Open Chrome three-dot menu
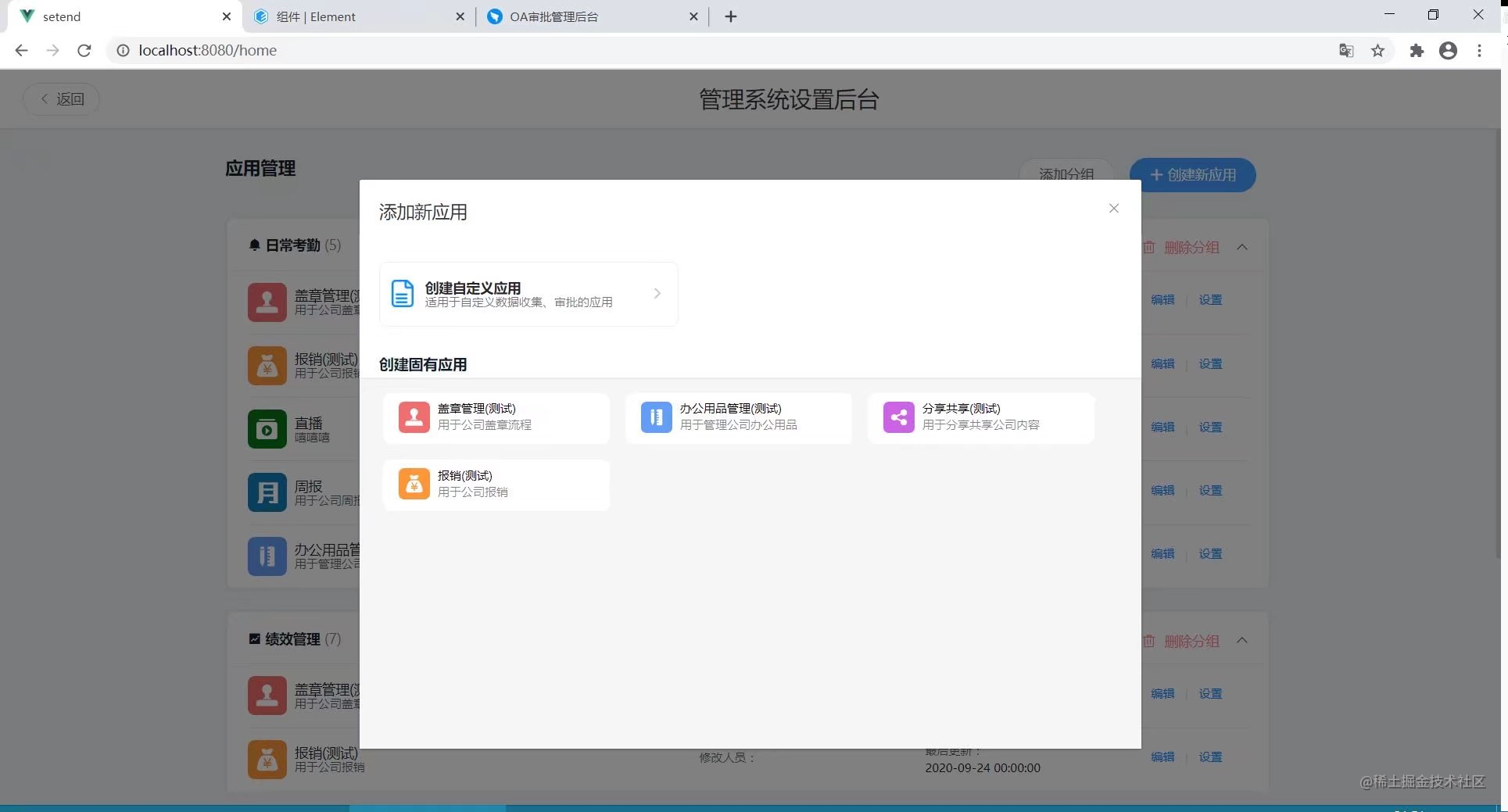Viewport: 1508px width, 812px height. click(x=1479, y=50)
